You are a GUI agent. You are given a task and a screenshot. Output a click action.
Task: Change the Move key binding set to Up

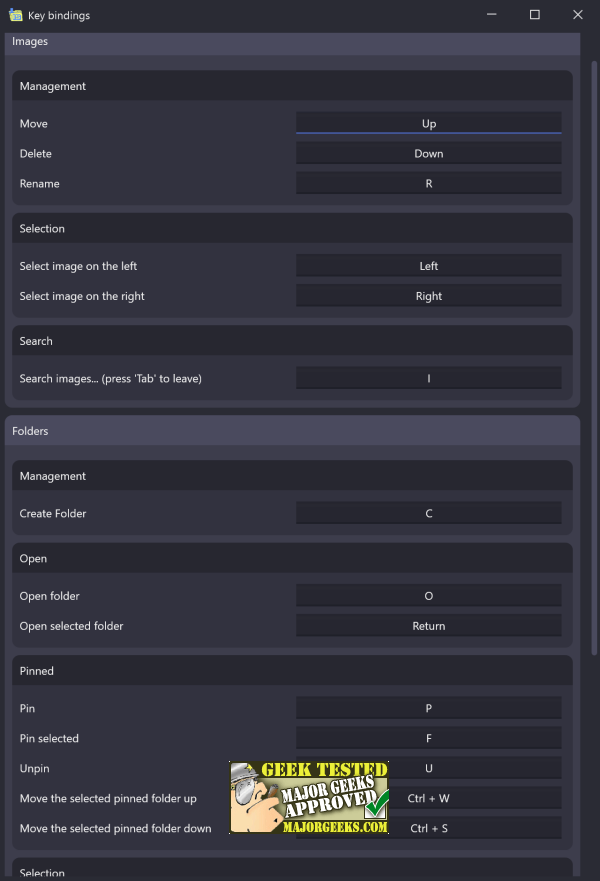pyautogui.click(x=428, y=122)
